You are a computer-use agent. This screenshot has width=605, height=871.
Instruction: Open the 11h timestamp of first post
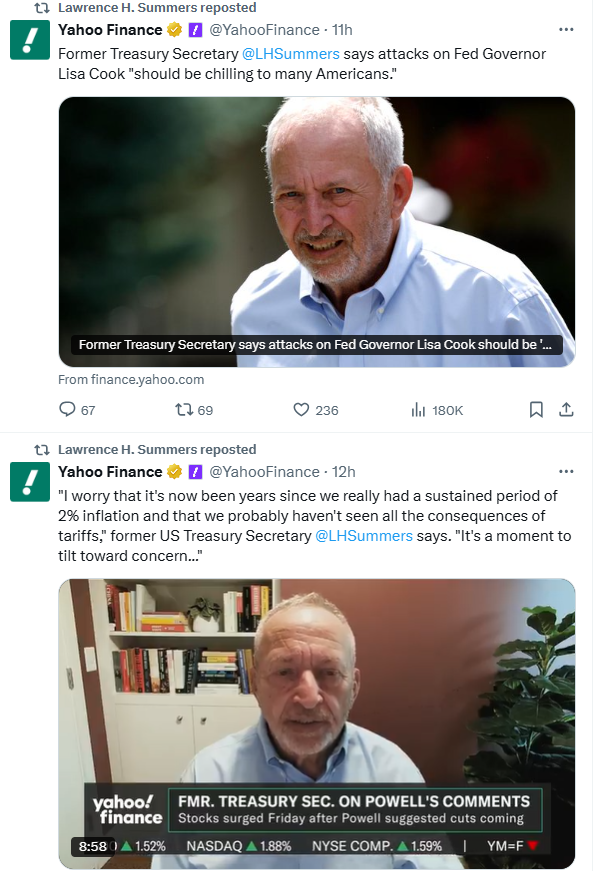click(x=343, y=30)
